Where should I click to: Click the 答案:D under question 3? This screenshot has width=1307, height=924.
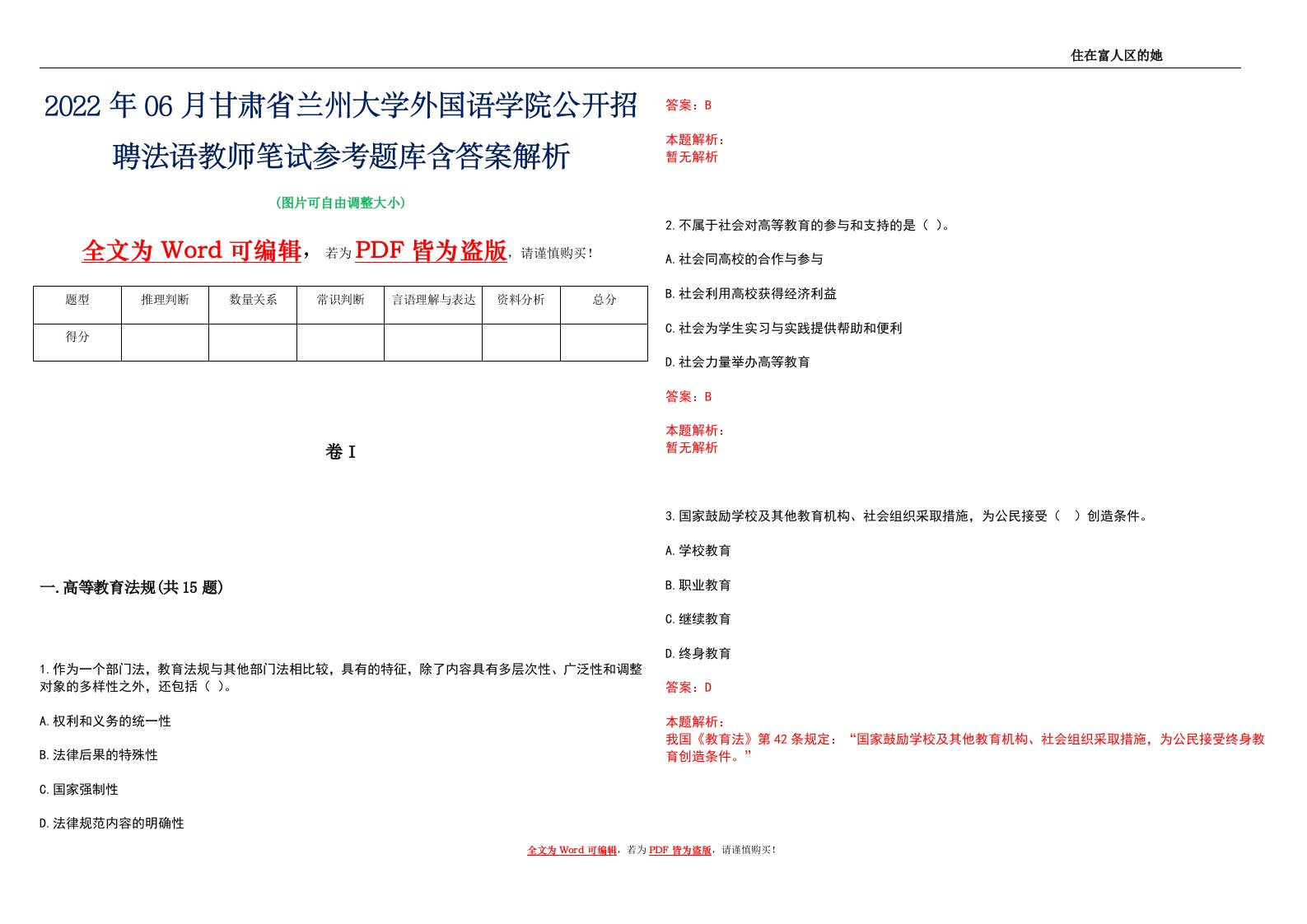pos(689,687)
